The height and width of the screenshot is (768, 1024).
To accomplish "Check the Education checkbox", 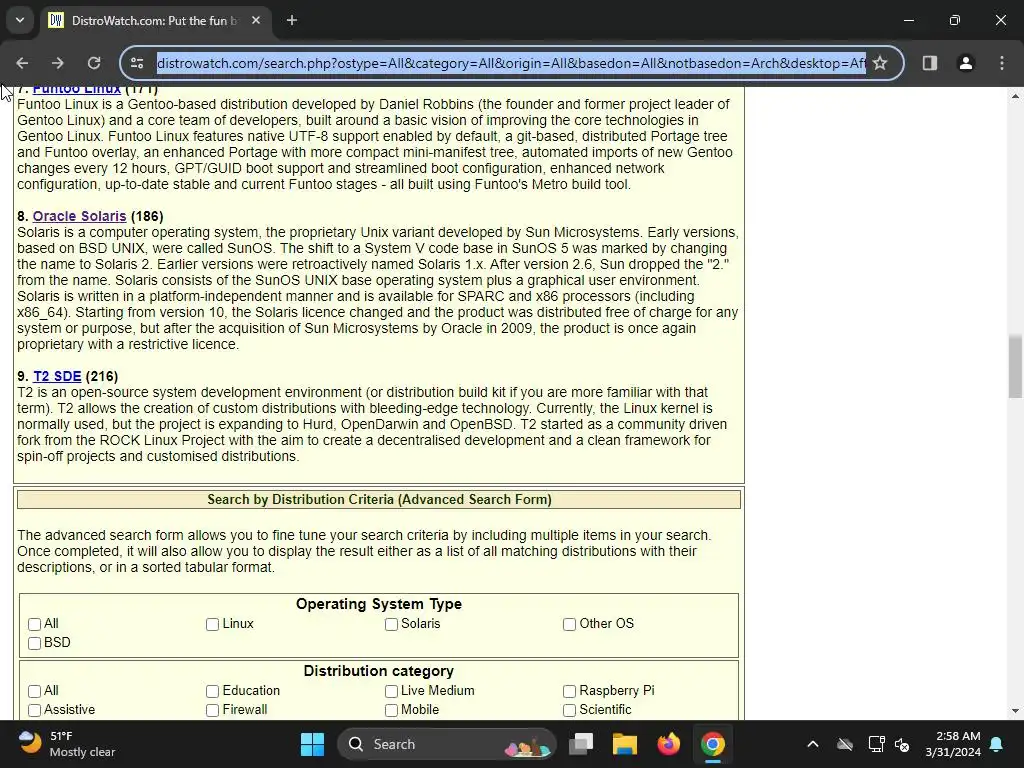I will coord(212,691).
